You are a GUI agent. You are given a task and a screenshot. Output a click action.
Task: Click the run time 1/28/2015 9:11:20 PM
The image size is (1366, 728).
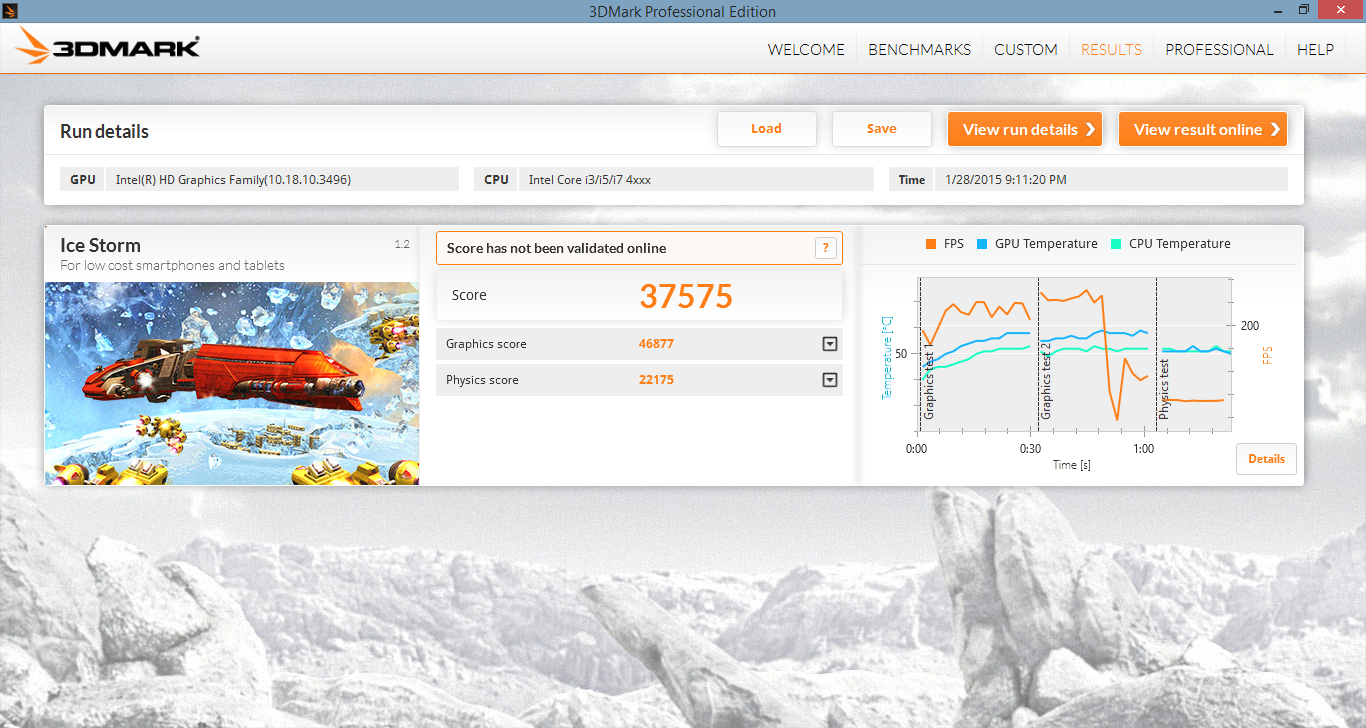1008,180
